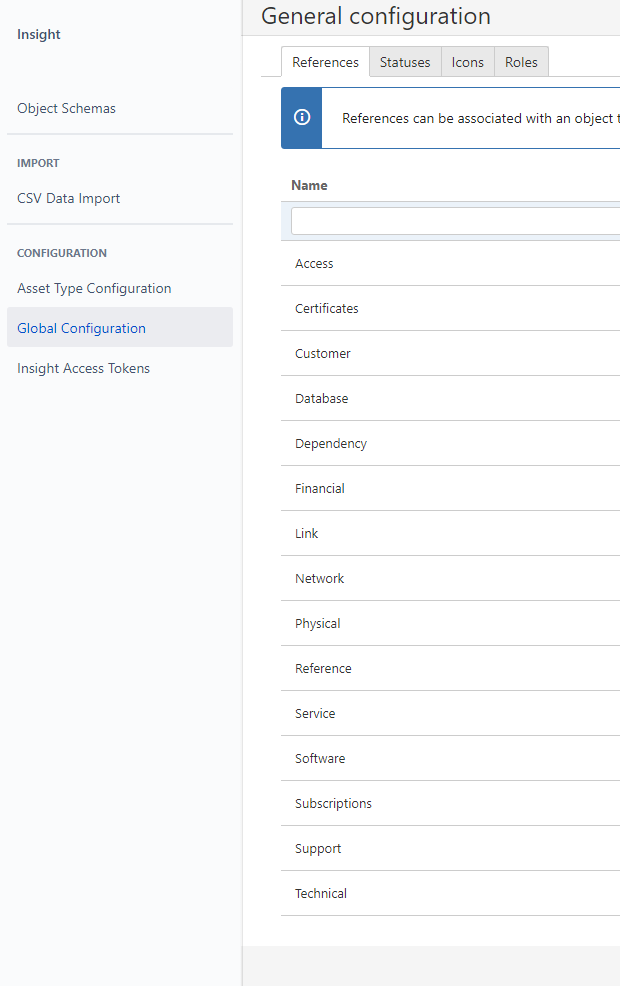Open Asset Type Configuration
620x986 pixels.
pyautogui.click(x=94, y=288)
